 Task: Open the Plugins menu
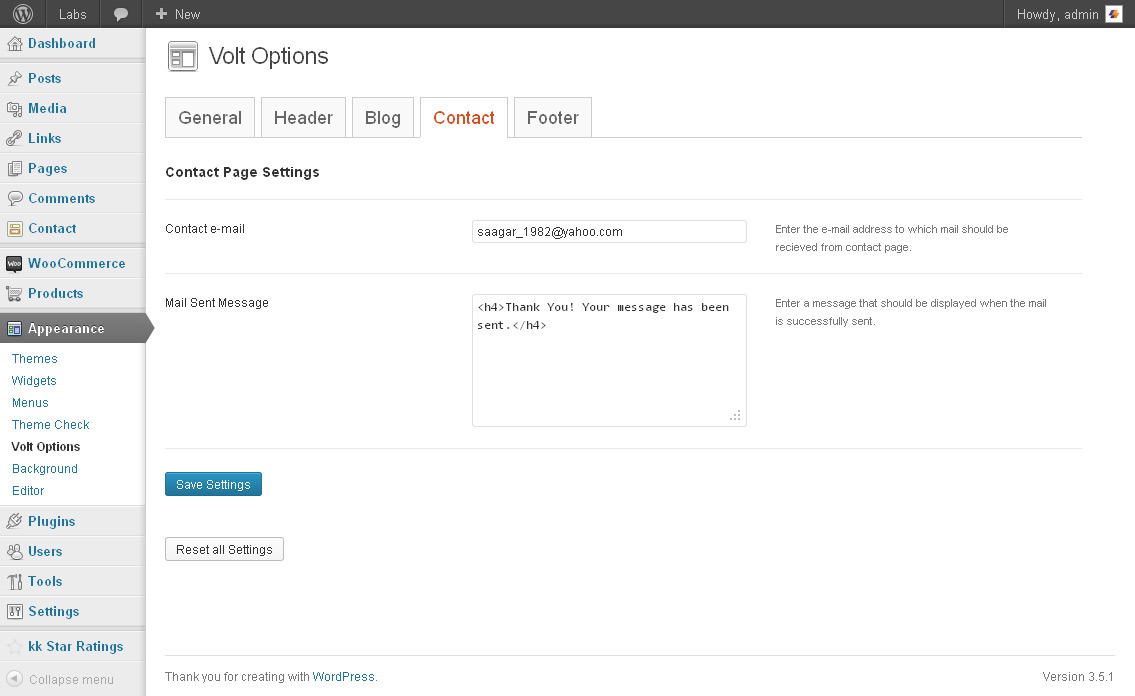[x=51, y=521]
